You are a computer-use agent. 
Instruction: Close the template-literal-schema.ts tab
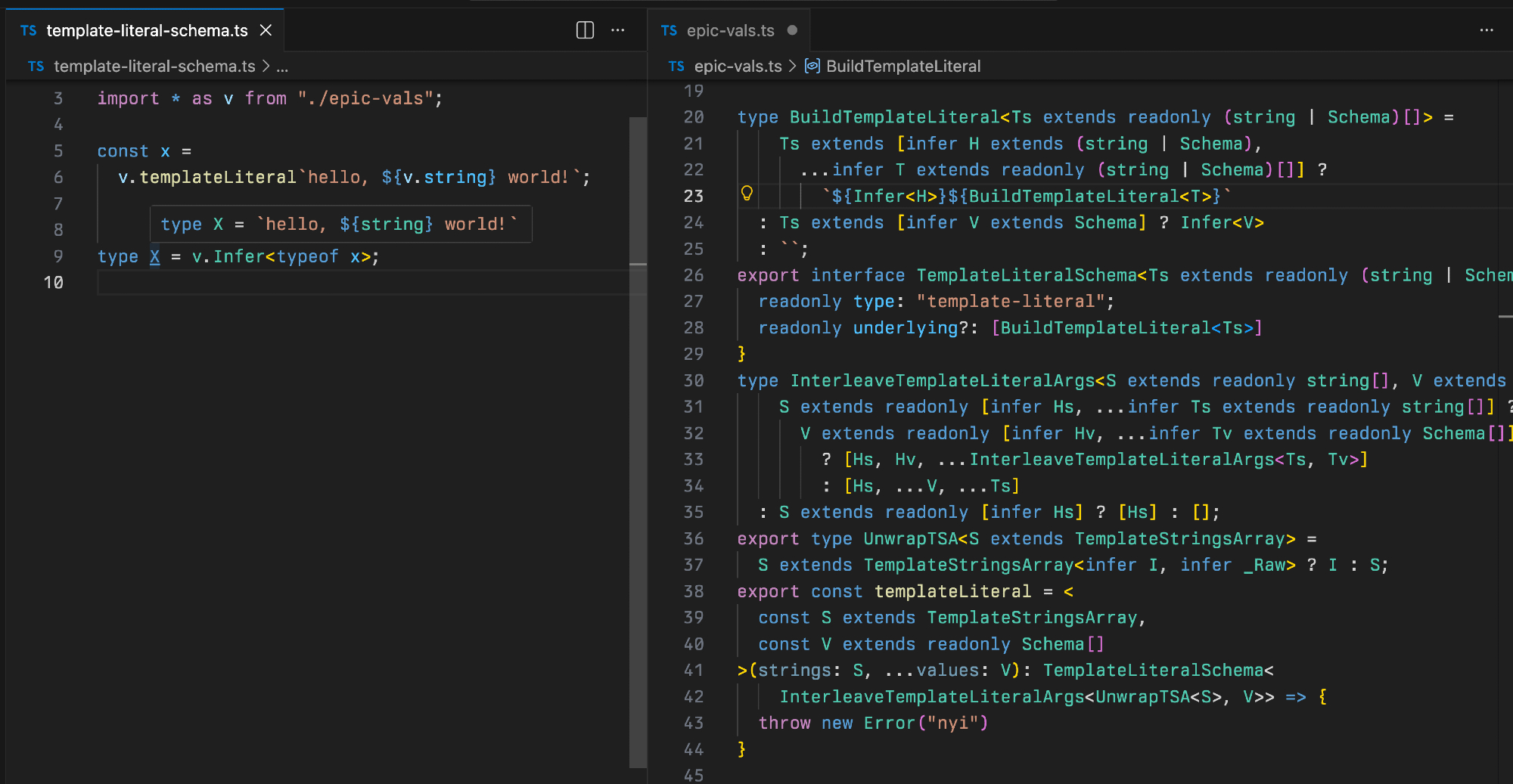click(266, 30)
